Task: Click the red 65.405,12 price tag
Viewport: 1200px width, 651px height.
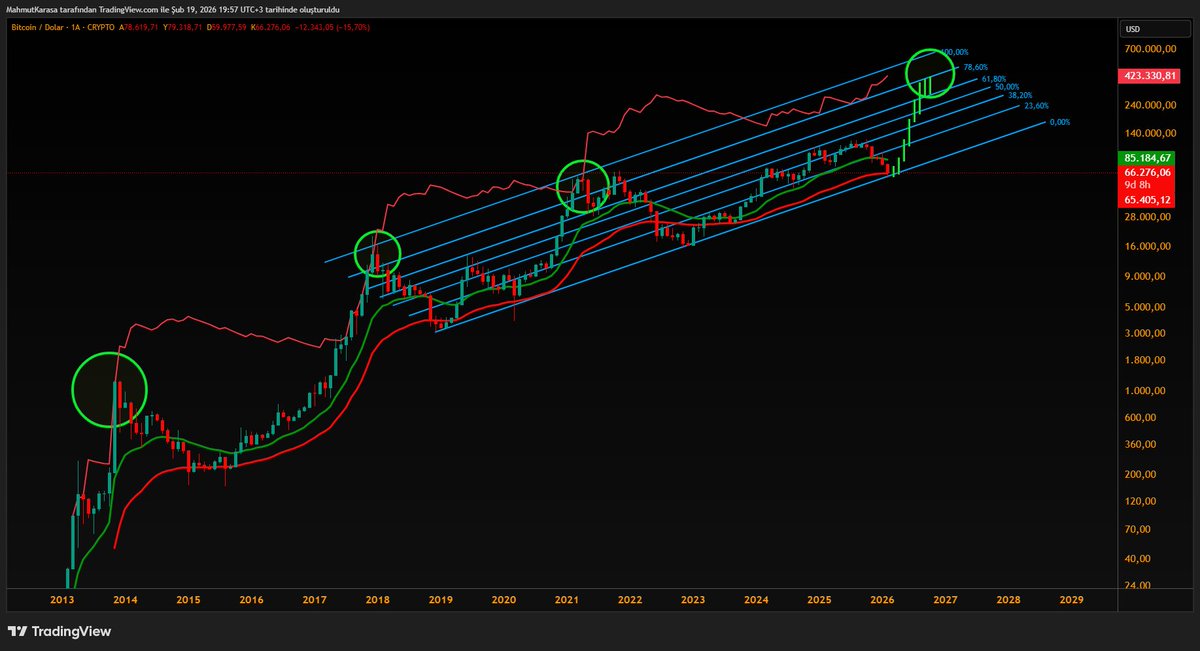Action: [1146, 200]
